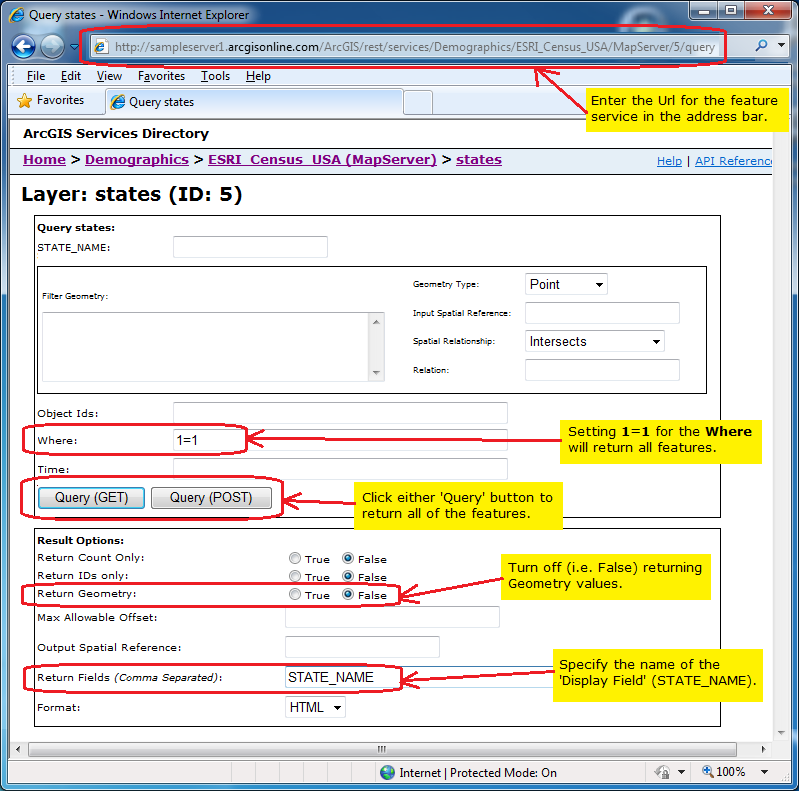799x792 pixels.
Task: Click the Max Allowable Offset field
Action: [392, 617]
